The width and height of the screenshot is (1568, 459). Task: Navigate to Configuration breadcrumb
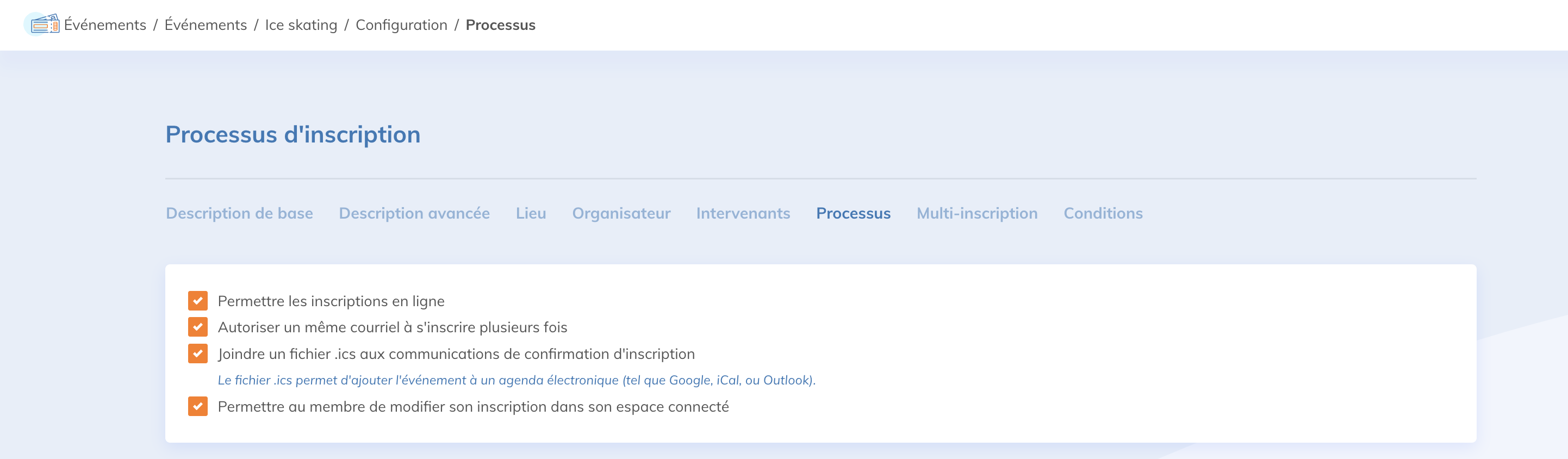[401, 25]
